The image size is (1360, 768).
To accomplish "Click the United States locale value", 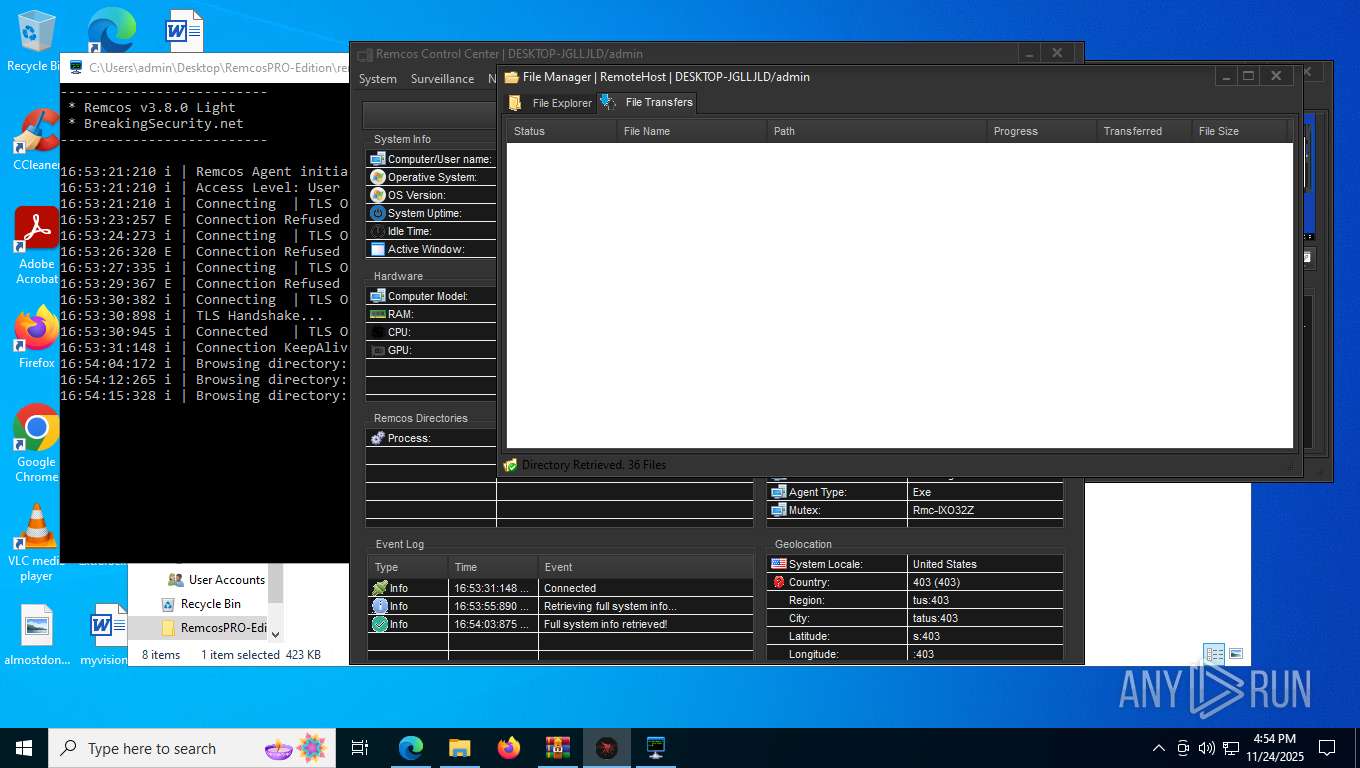I will click(945, 564).
